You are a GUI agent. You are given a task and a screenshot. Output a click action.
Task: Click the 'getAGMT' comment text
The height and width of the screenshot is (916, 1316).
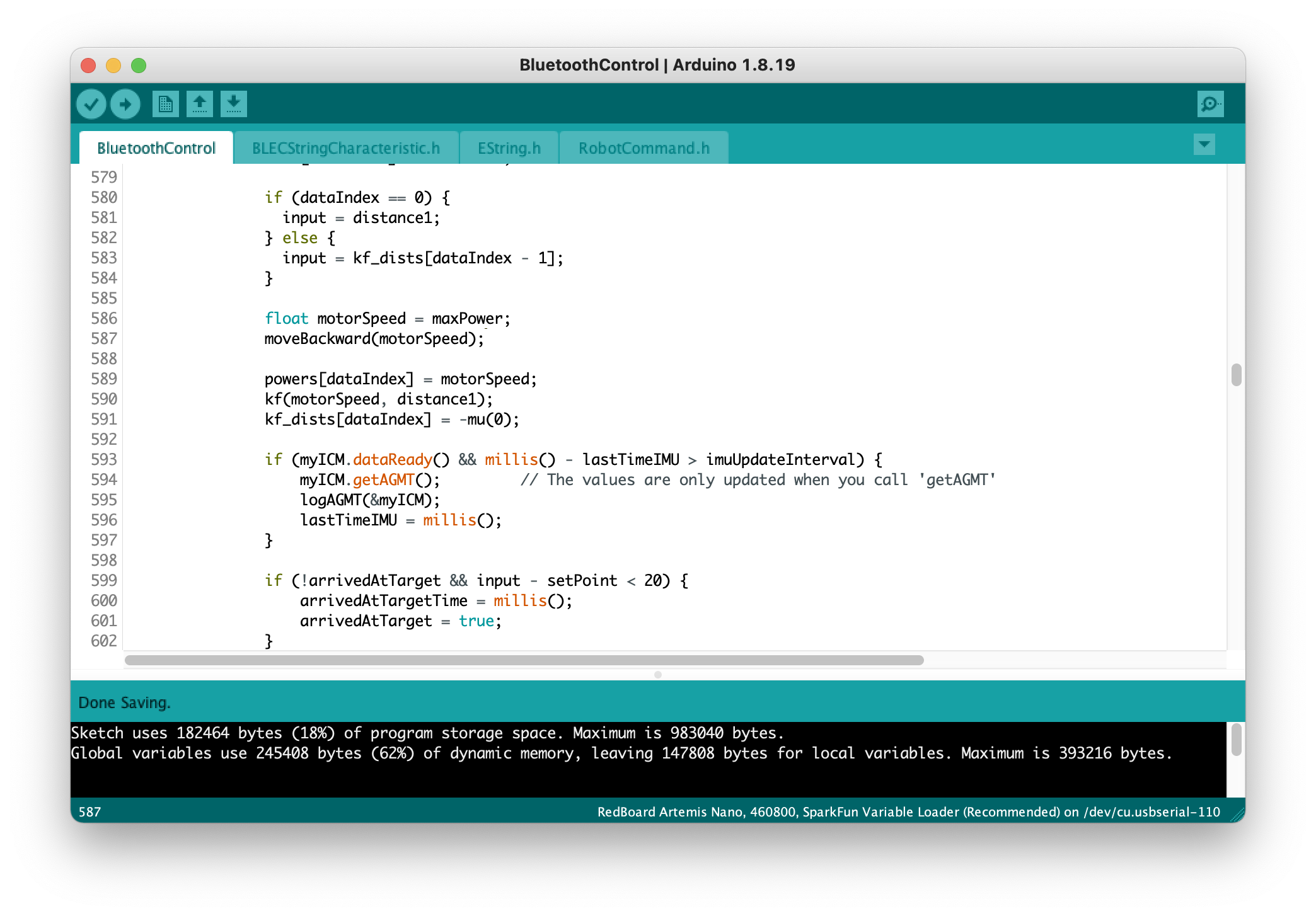tap(758, 480)
